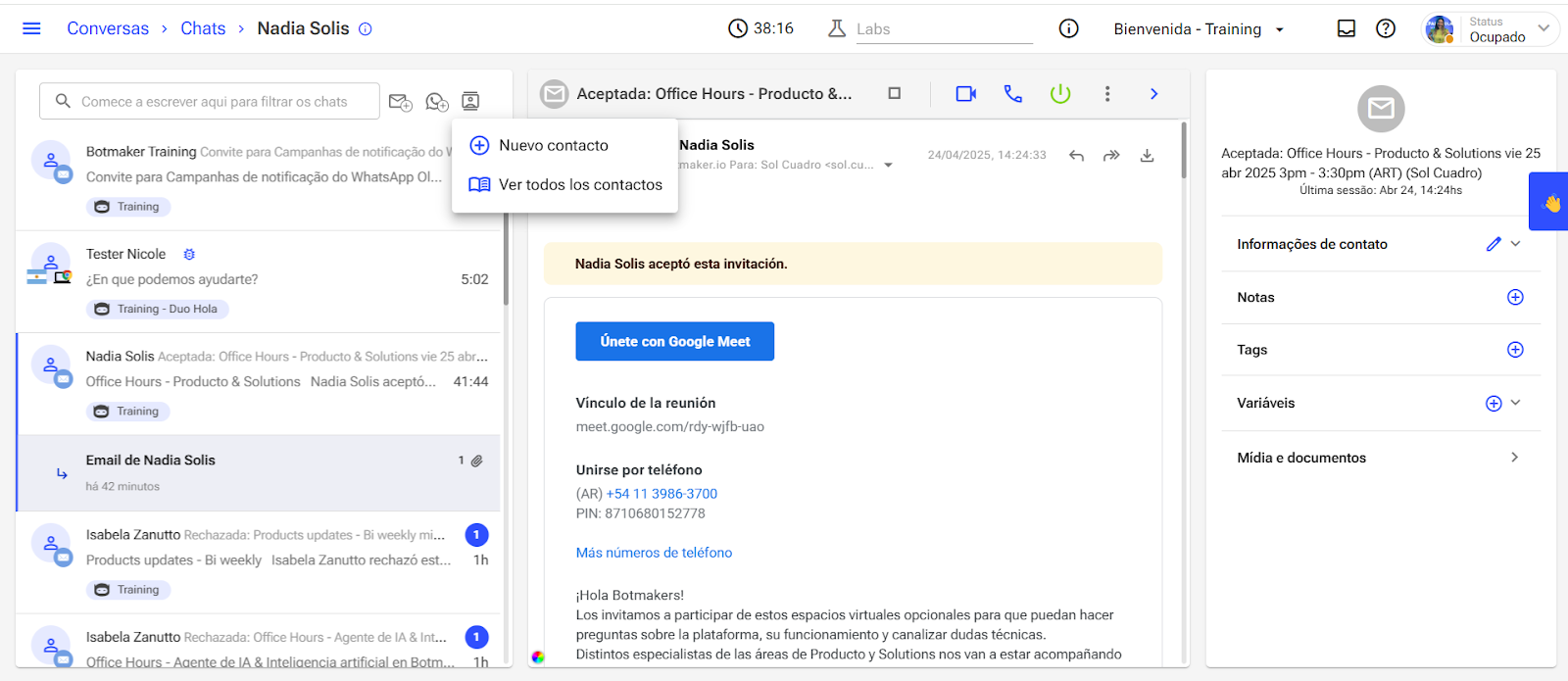
Task: Open the info circle icon in top bar
Action: pos(1069,28)
